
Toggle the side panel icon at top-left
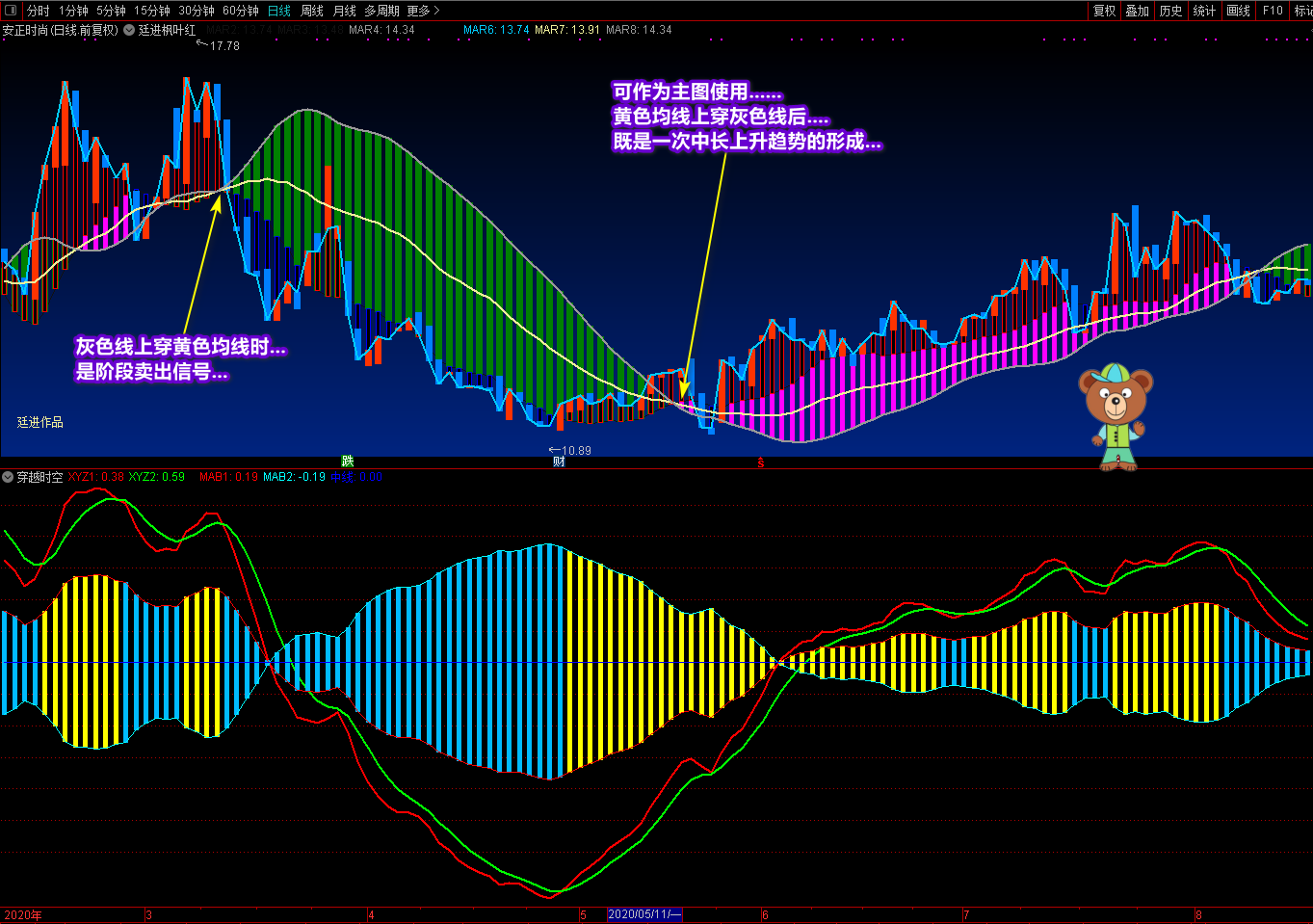(11, 11)
